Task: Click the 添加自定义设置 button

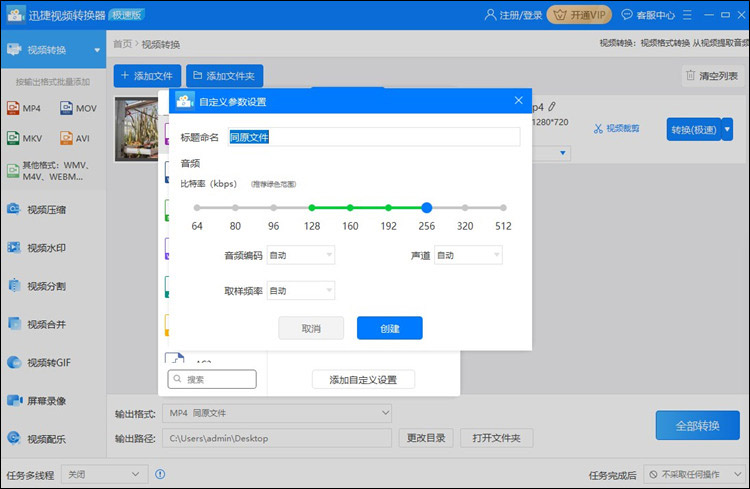Action: click(364, 380)
